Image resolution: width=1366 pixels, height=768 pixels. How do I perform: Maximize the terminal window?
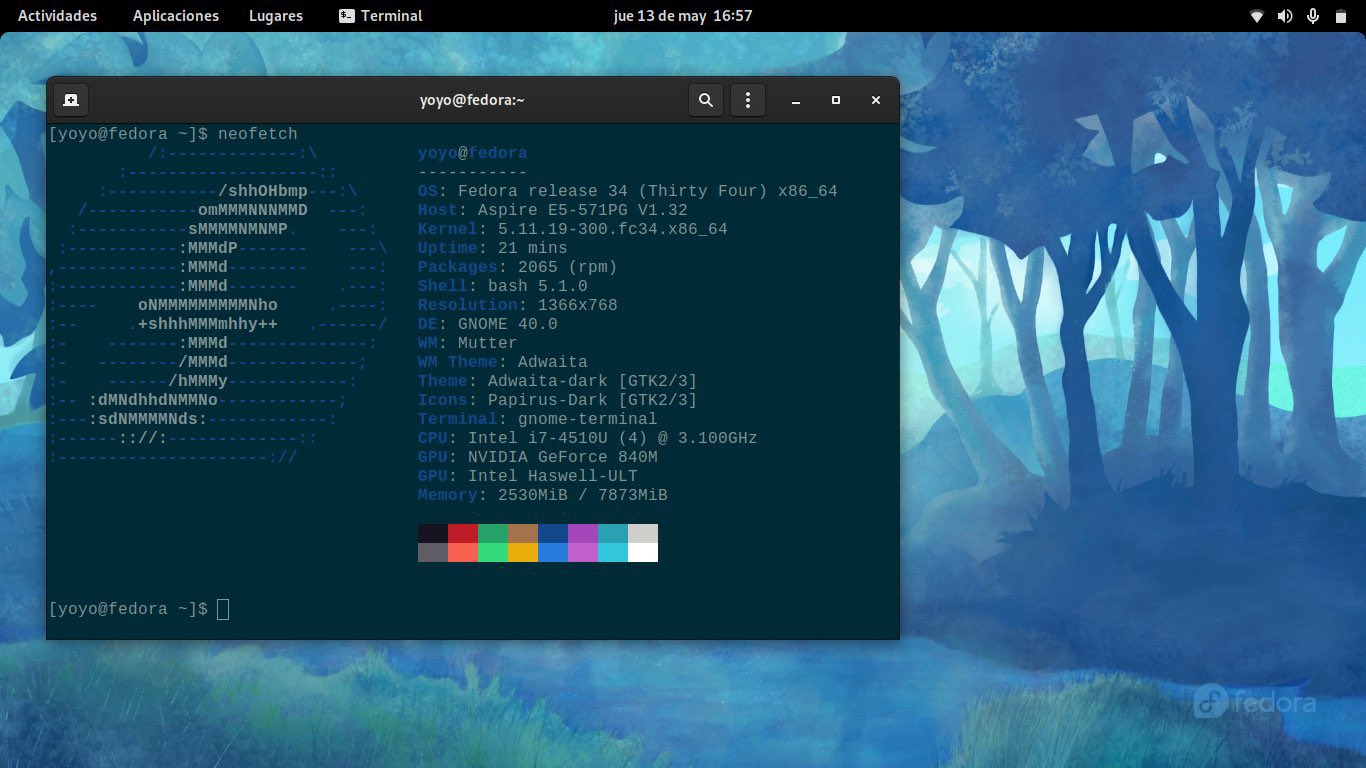point(836,100)
